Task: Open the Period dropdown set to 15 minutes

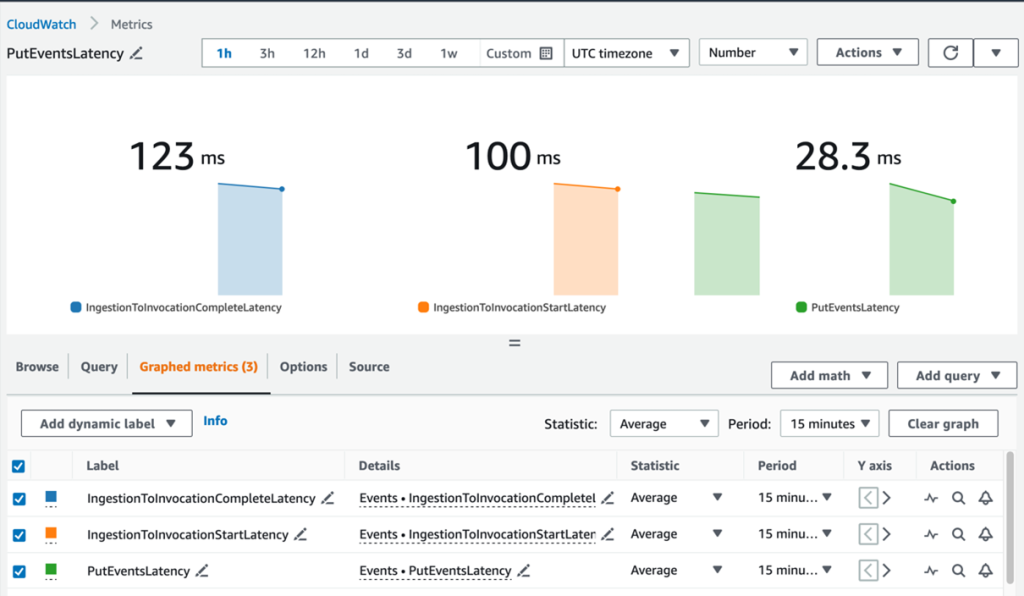Action: pos(829,423)
